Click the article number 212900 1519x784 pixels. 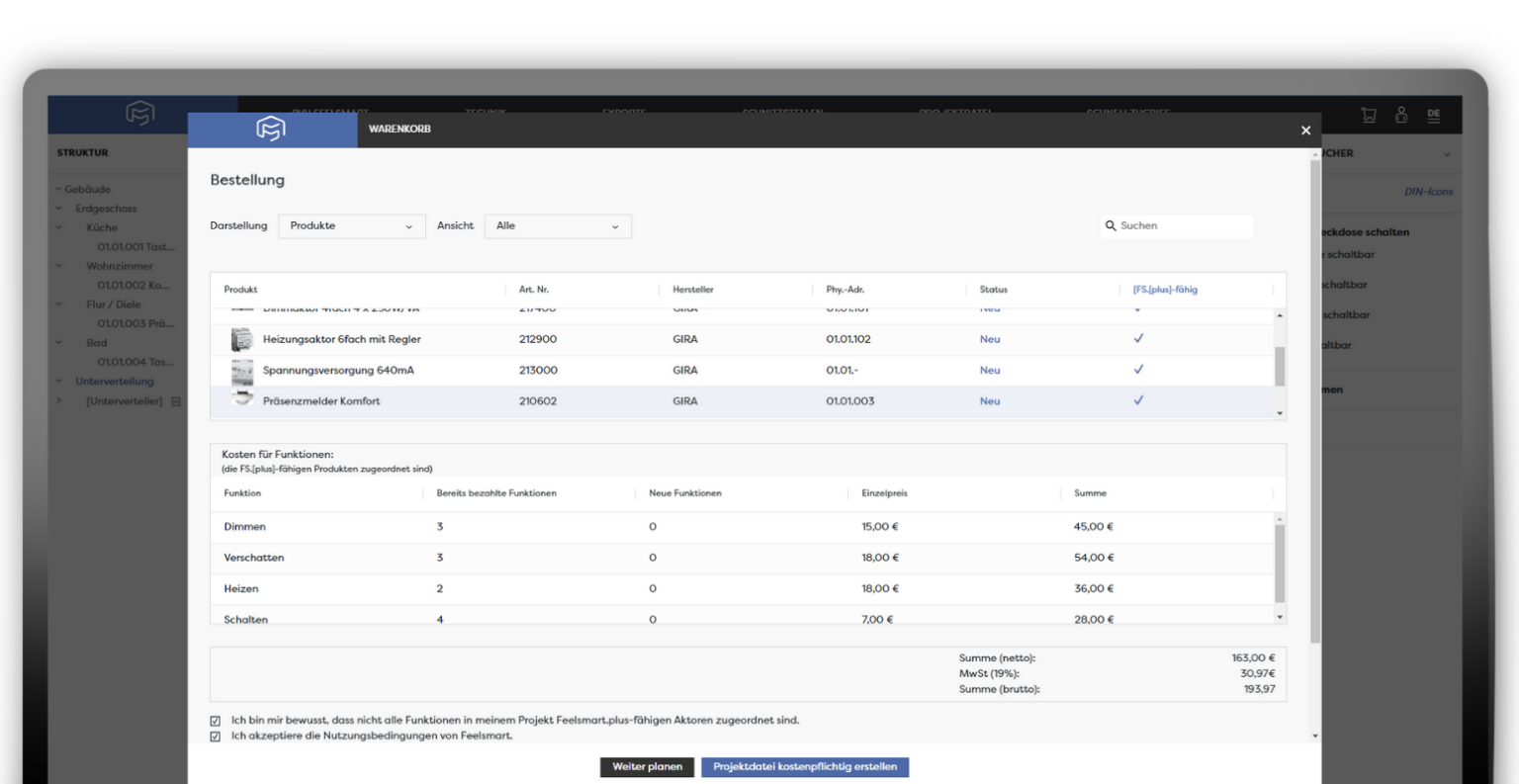(x=538, y=339)
